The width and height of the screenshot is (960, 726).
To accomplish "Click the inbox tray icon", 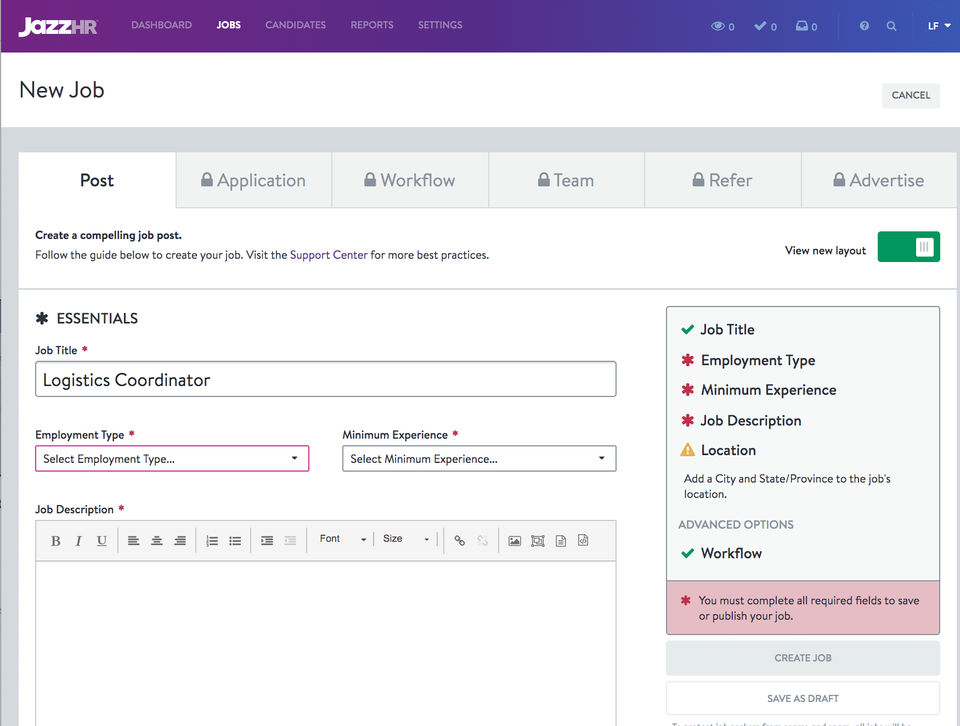I will tap(802, 26).
